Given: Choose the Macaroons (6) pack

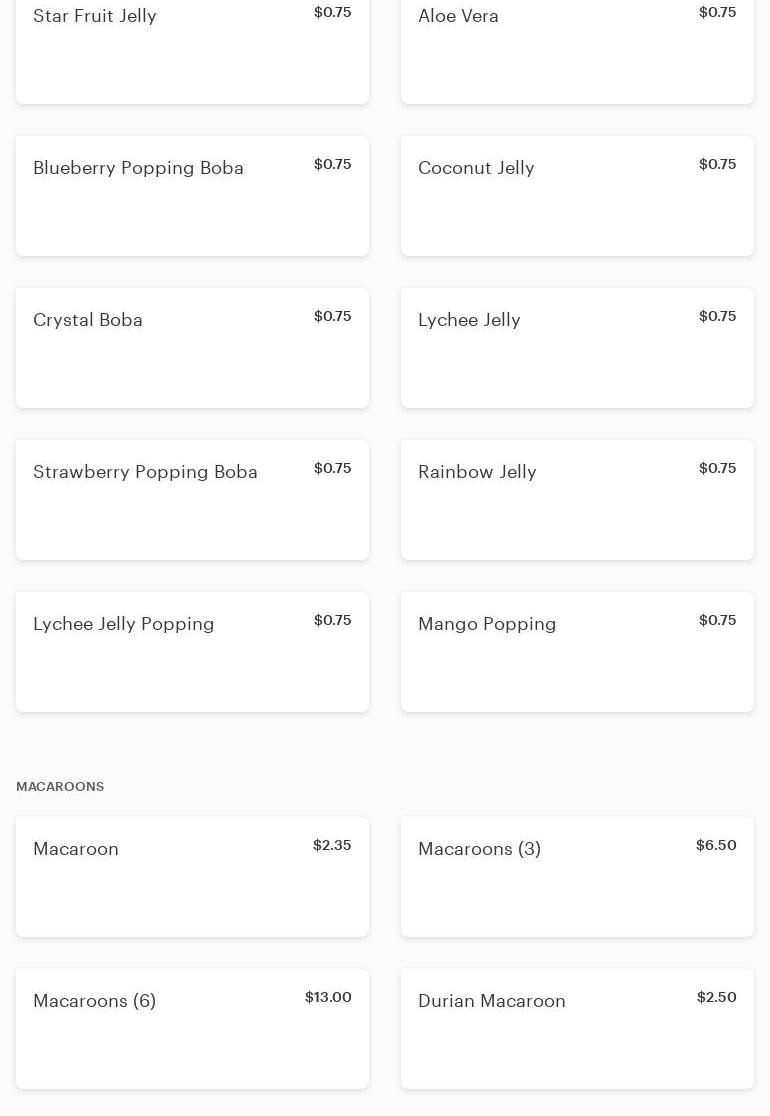Looking at the screenshot, I should pyautogui.click(x=192, y=1029).
